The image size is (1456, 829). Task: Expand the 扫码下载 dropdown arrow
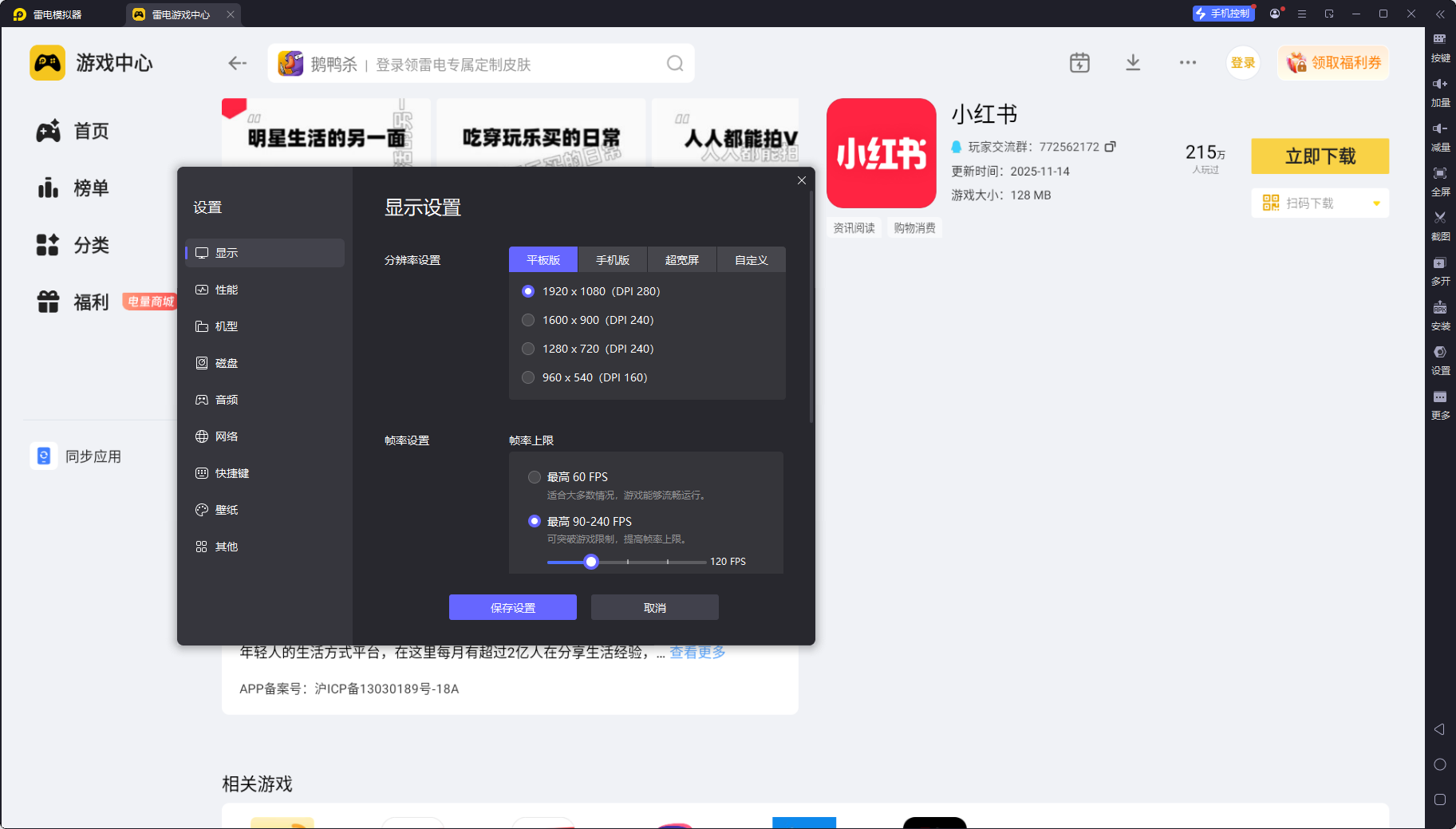[1376, 203]
